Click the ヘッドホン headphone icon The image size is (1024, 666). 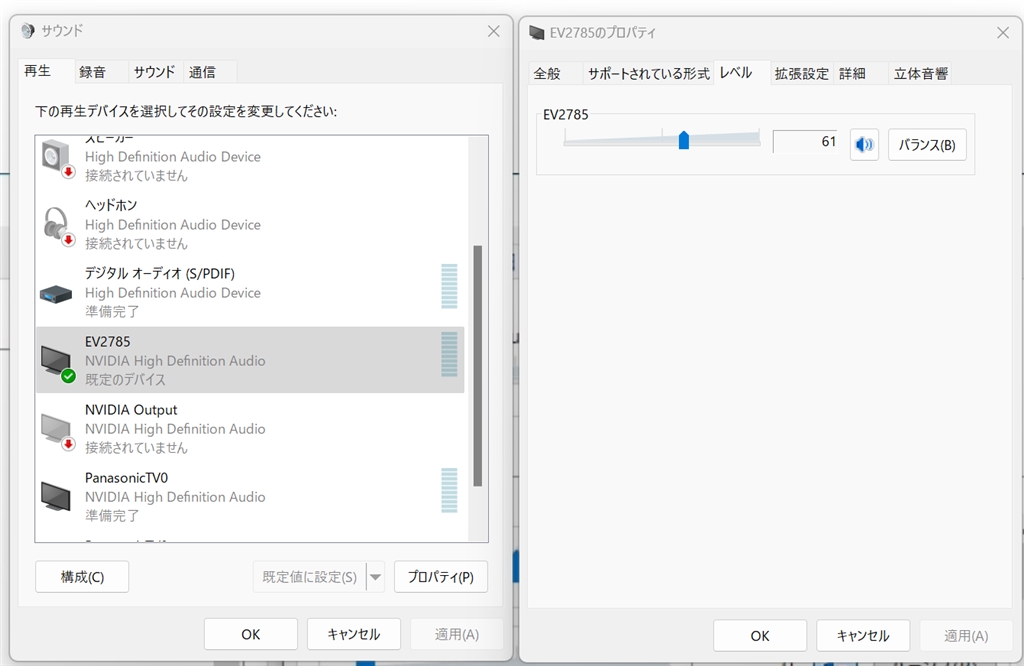coord(58,226)
